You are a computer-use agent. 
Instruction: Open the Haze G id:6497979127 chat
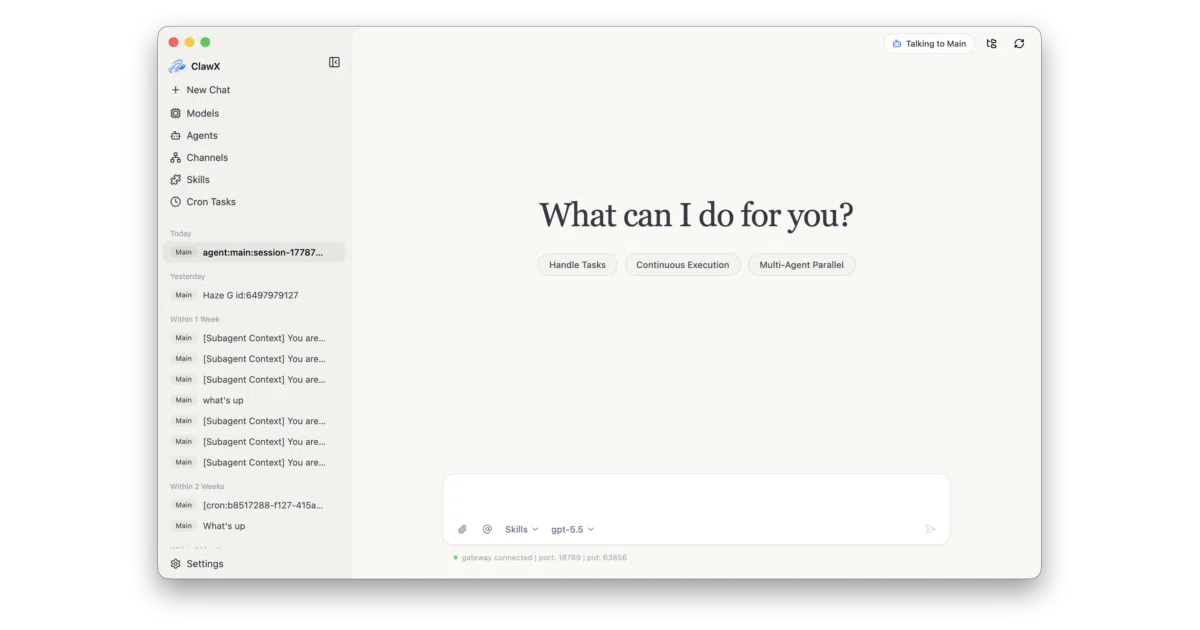tap(254, 295)
